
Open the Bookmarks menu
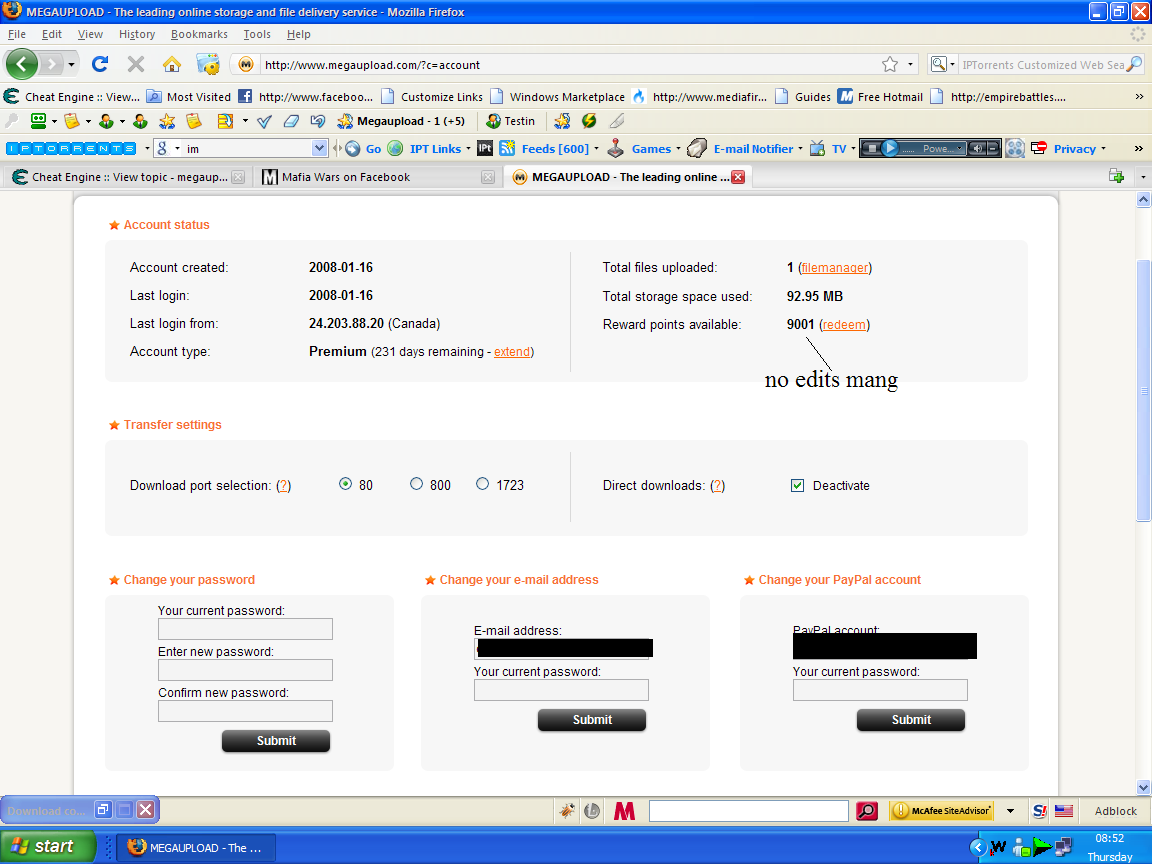point(199,34)
